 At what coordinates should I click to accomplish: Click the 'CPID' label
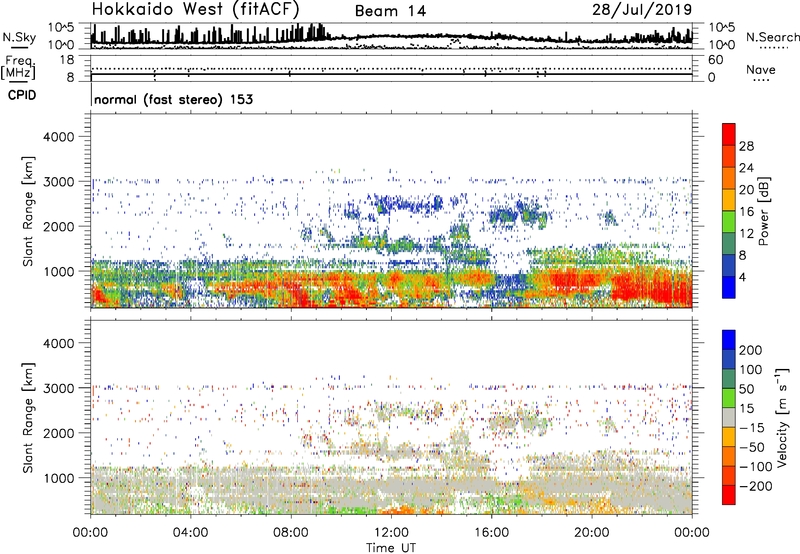22,95
